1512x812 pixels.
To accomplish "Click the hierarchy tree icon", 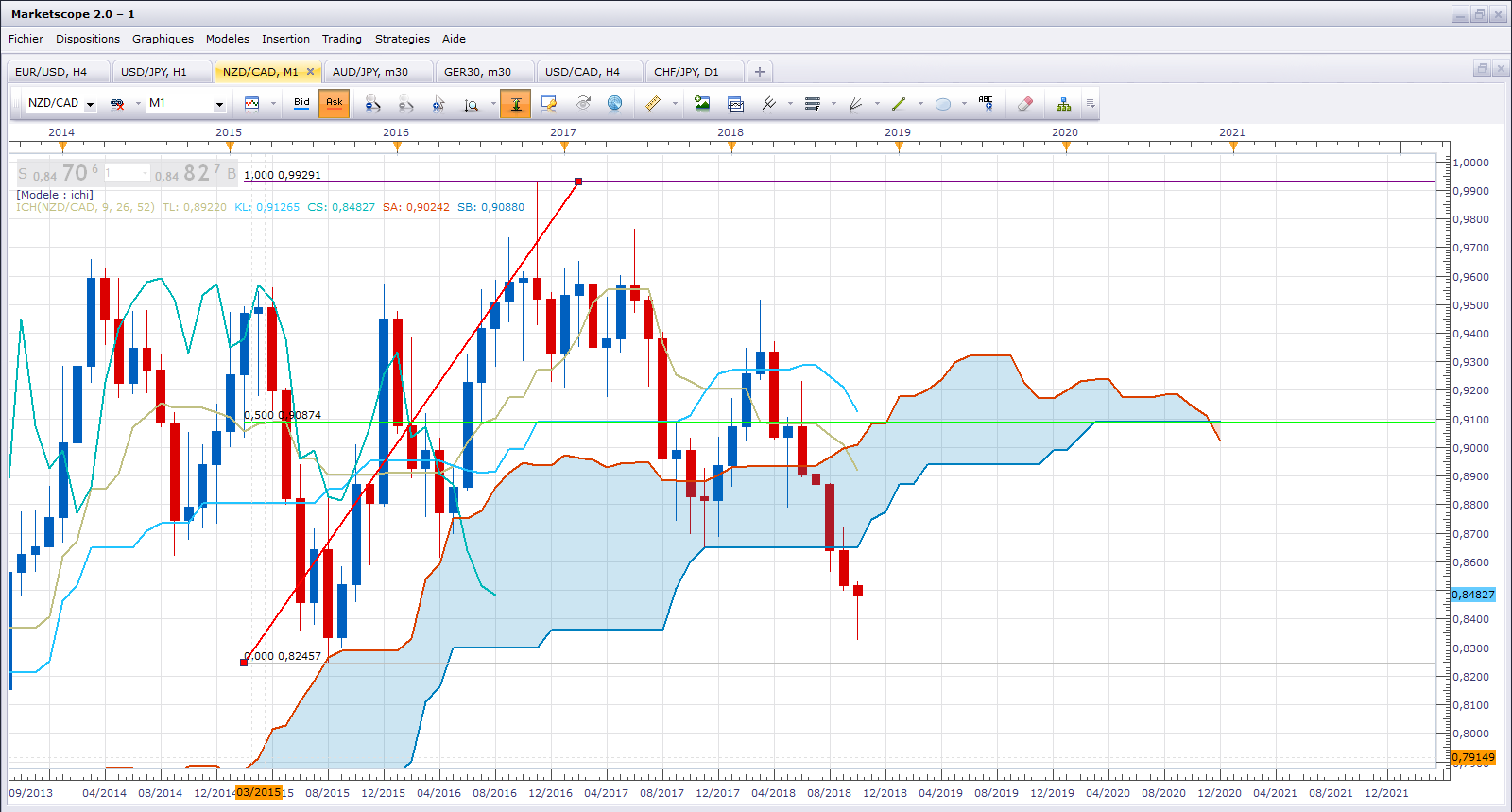I will click(1063, 104).
